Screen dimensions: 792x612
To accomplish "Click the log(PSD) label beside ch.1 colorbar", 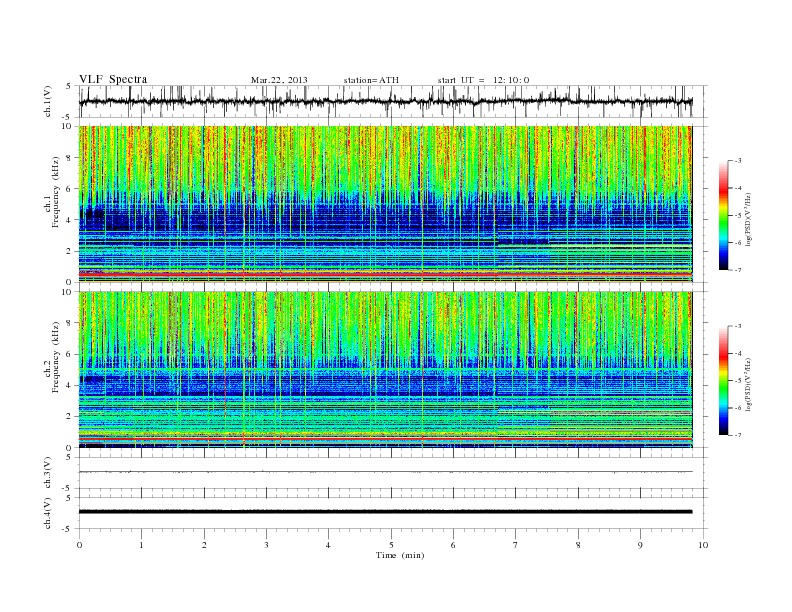I will click(x=749, y=219).
